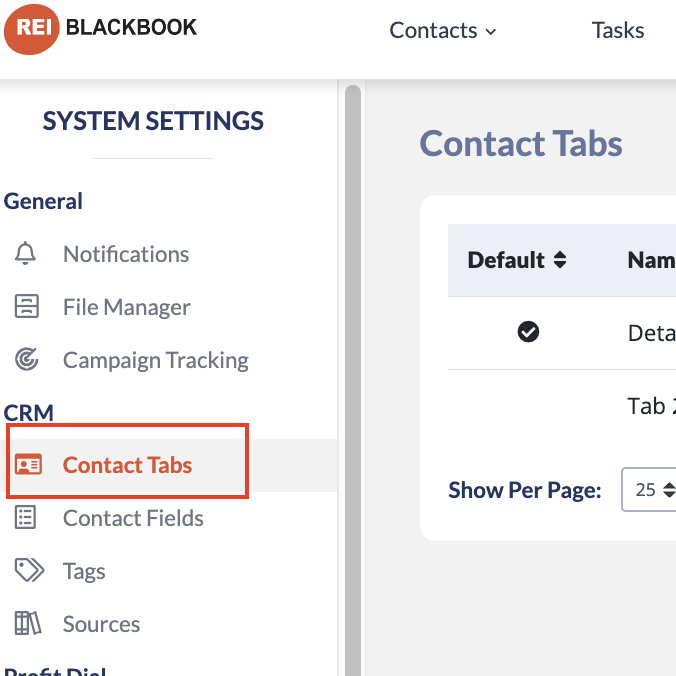Open the Tasks menu item
The height and width of the screenshot is (676, 676).
coord(618,31)
